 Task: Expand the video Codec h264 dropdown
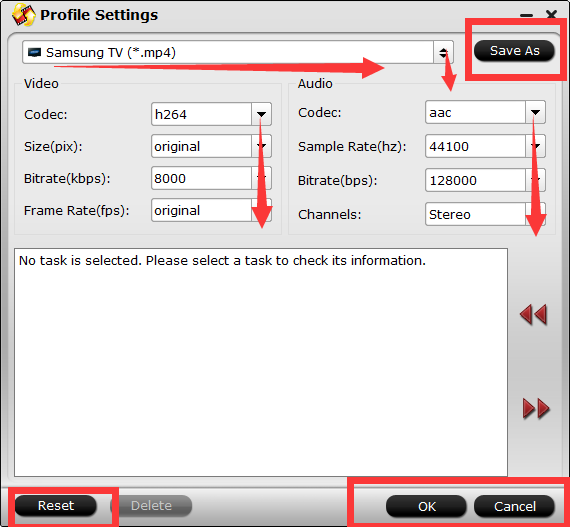(x=261, y=114)
